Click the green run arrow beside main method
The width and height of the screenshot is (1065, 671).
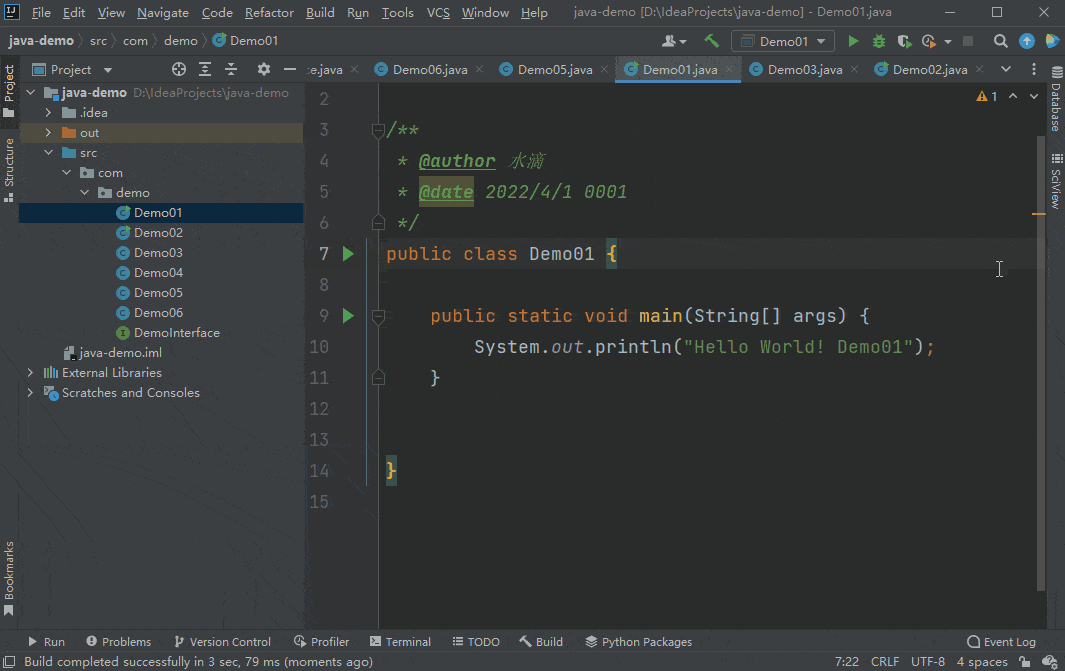(347, 315)
